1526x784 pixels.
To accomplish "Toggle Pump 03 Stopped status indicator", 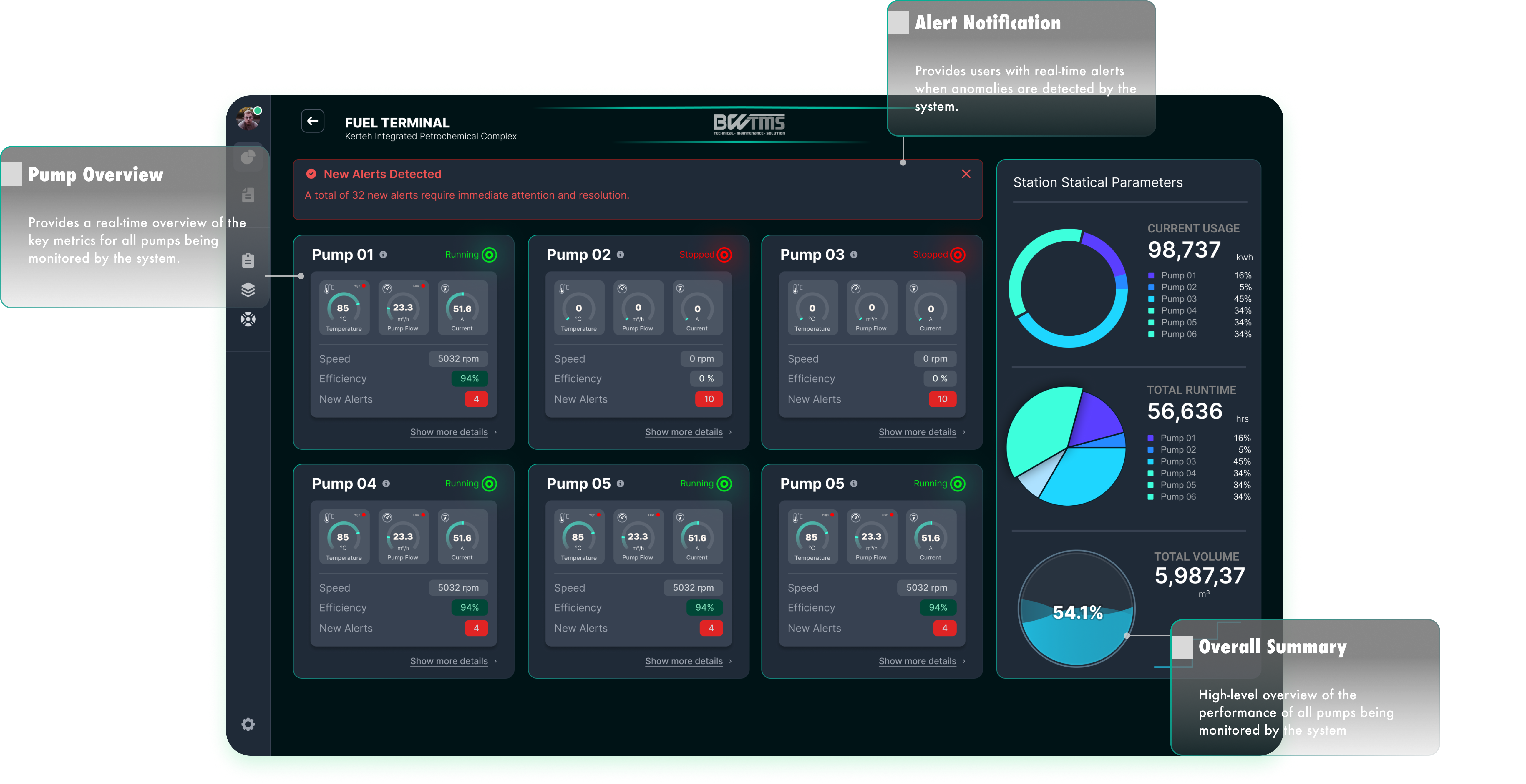I will [x=957, y=255].
